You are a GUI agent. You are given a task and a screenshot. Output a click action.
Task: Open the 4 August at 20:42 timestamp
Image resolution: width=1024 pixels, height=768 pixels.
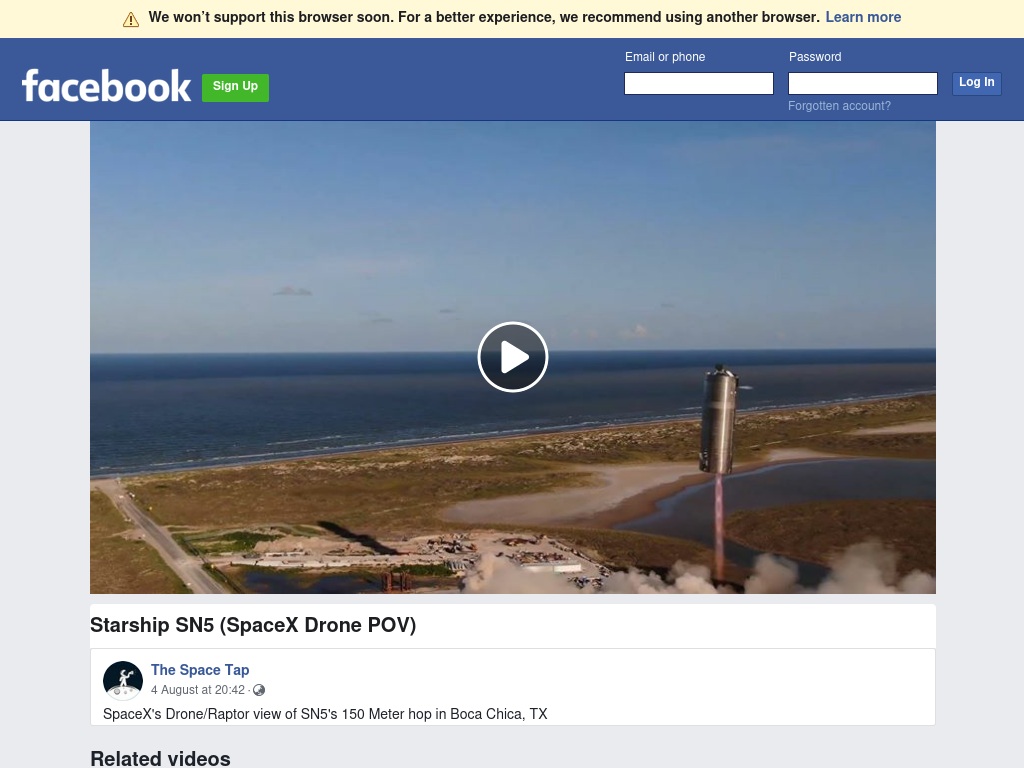click(x=198, y=690)
